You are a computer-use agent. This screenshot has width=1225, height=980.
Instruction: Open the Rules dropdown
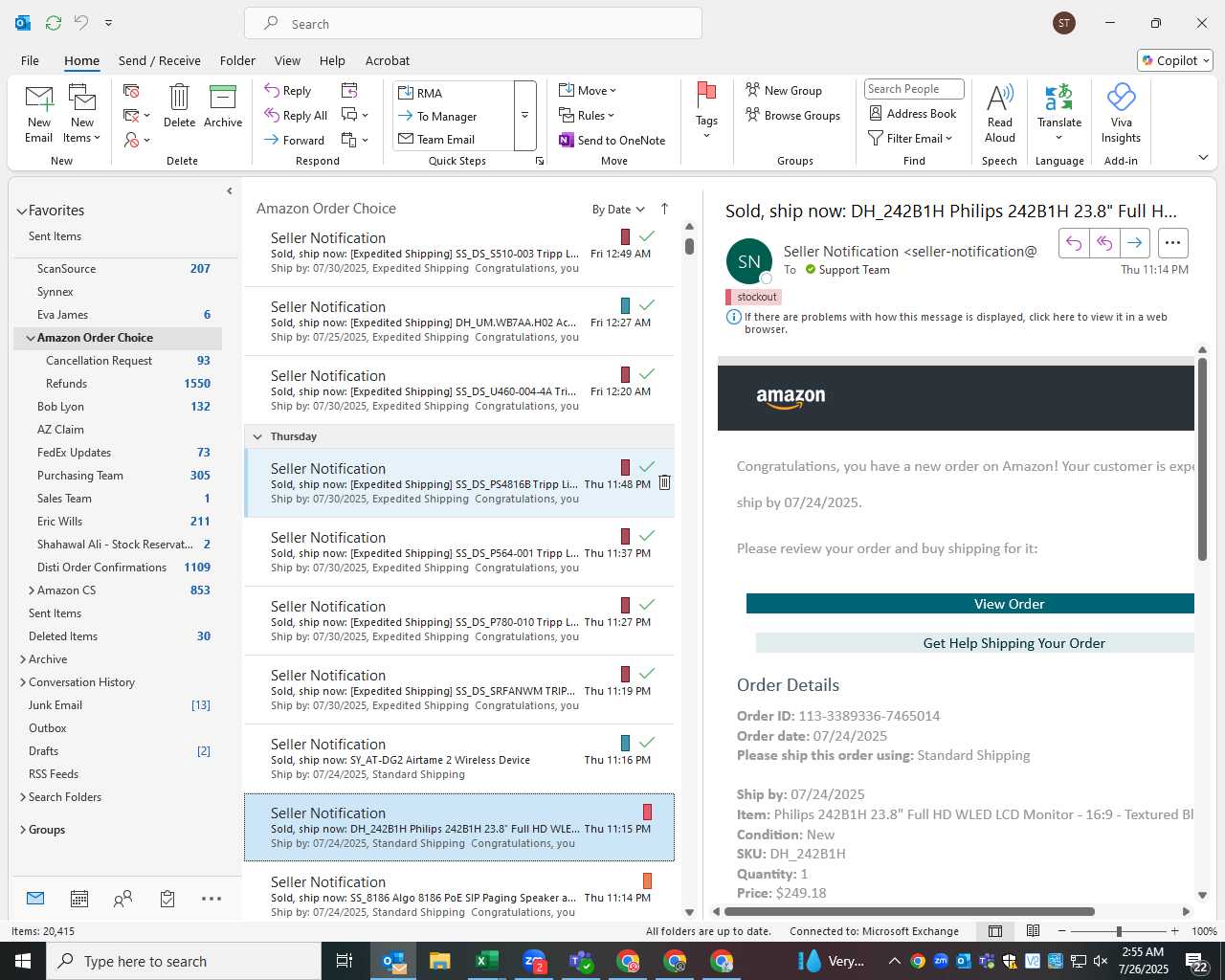pos(587,115)
